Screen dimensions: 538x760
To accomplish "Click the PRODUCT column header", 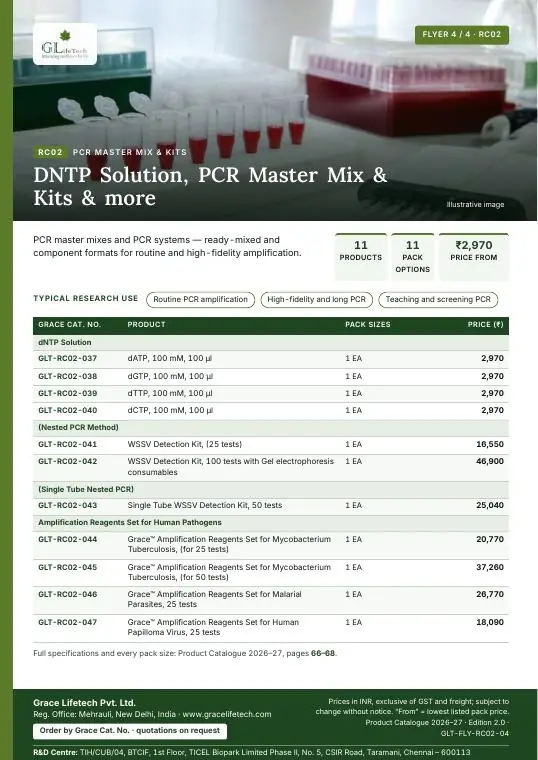I will (x=146, y=325).
